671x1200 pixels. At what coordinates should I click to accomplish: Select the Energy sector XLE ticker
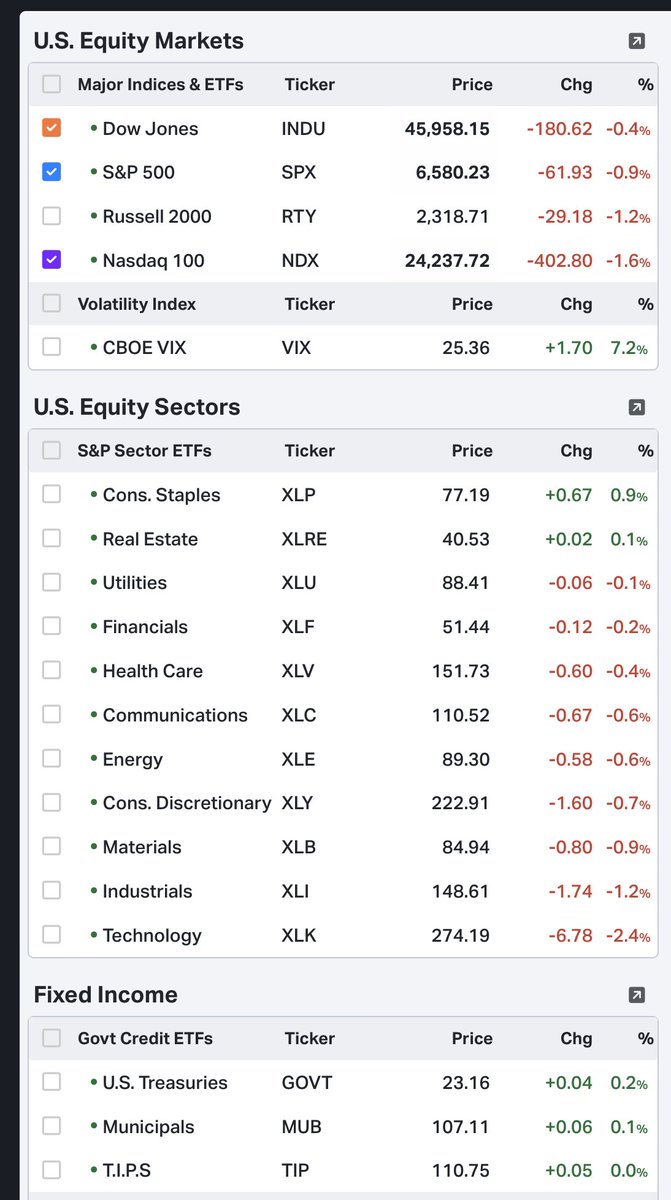[298, 759]
